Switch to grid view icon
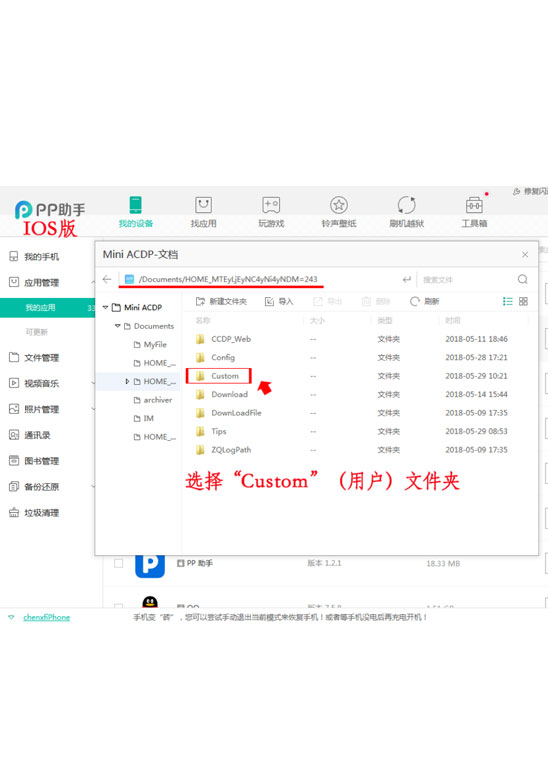 click(x=523, y=301)
